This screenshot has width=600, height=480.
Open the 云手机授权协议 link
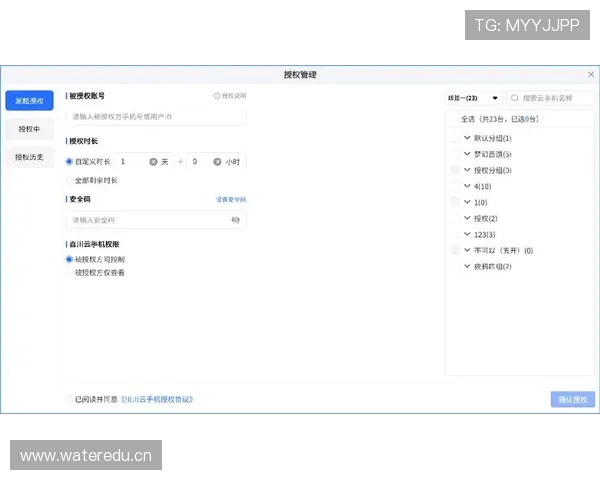click(157, 399)
